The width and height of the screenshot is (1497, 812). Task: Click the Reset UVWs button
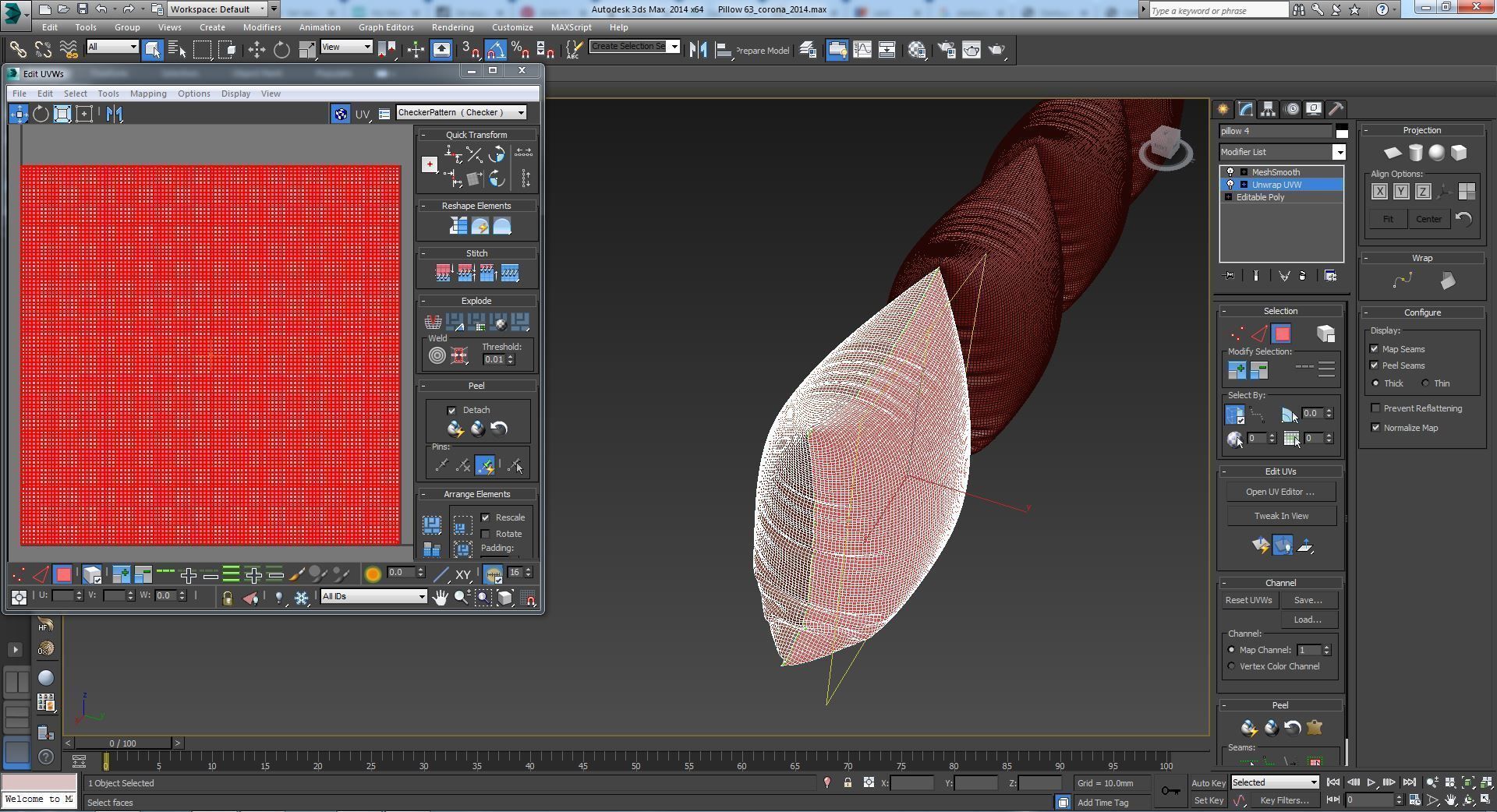pos(1248,601)
